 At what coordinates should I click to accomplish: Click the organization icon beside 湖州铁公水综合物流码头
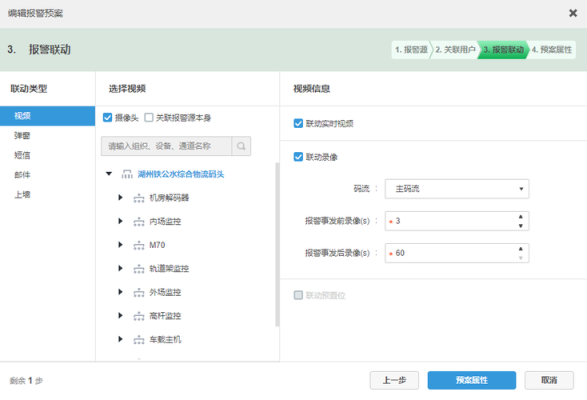point(127,174)
